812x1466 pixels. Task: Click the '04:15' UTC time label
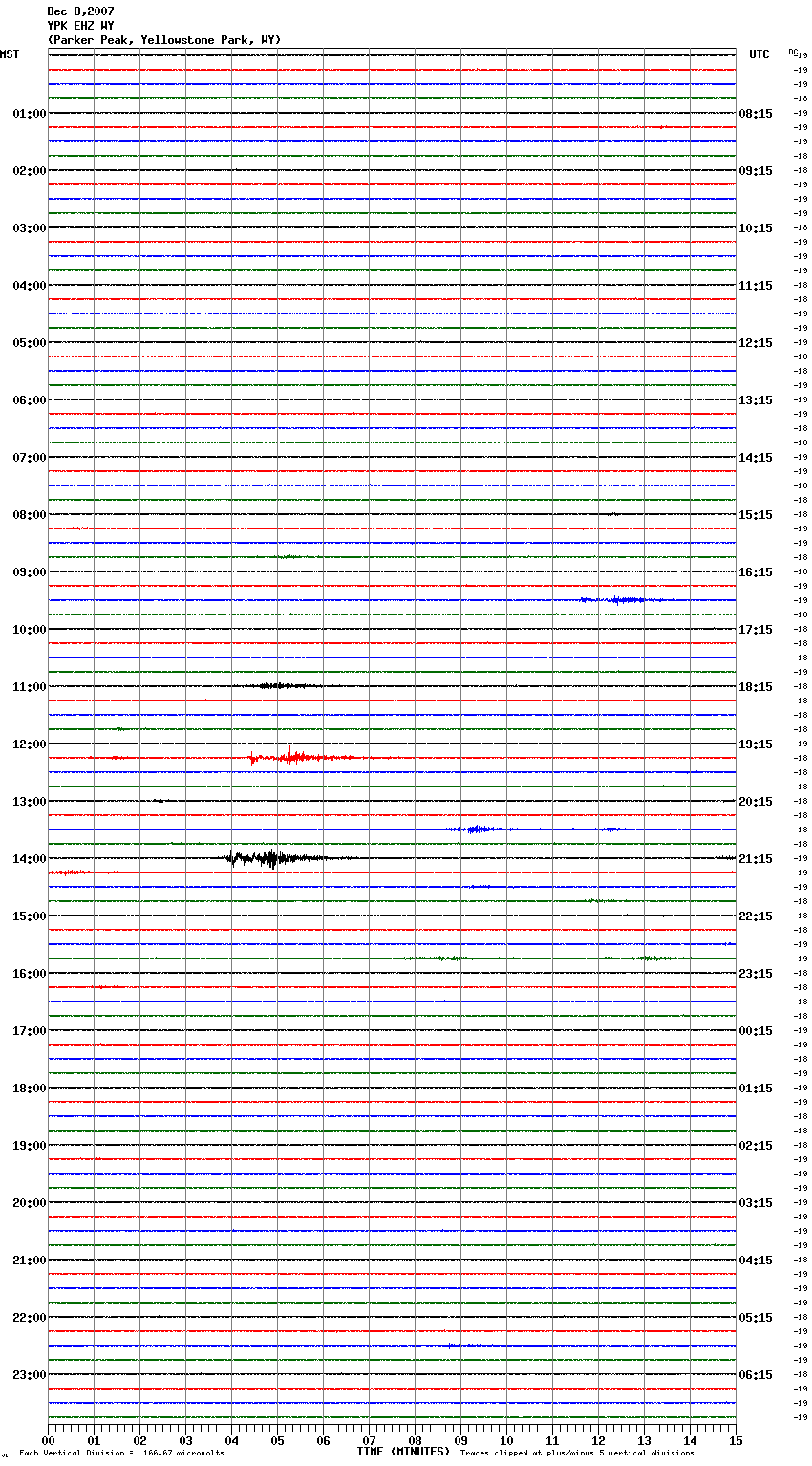[756, 1261]
